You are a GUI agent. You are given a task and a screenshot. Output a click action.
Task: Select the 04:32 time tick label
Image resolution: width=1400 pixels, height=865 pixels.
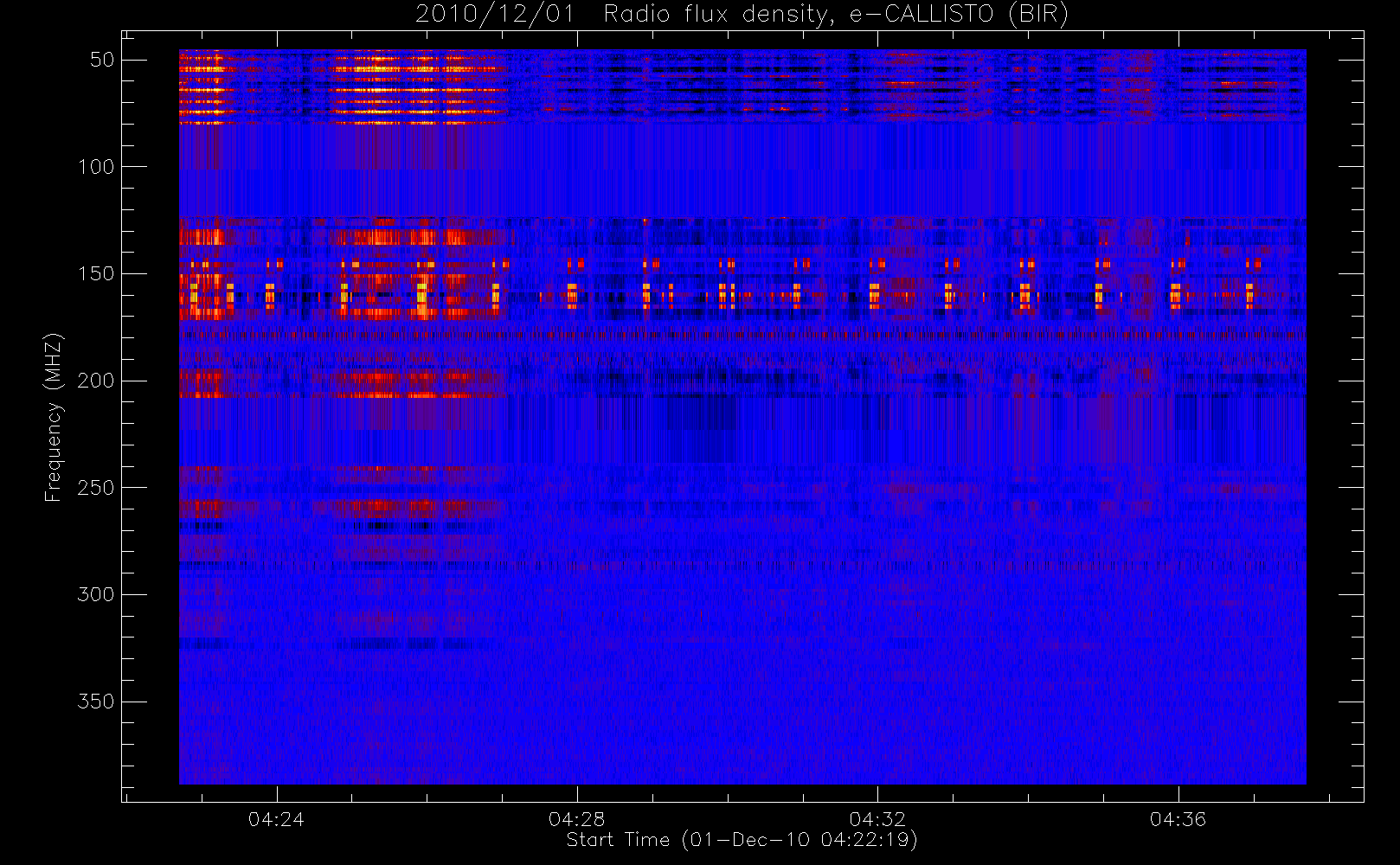pyautogui.click(x=877, y=819)
